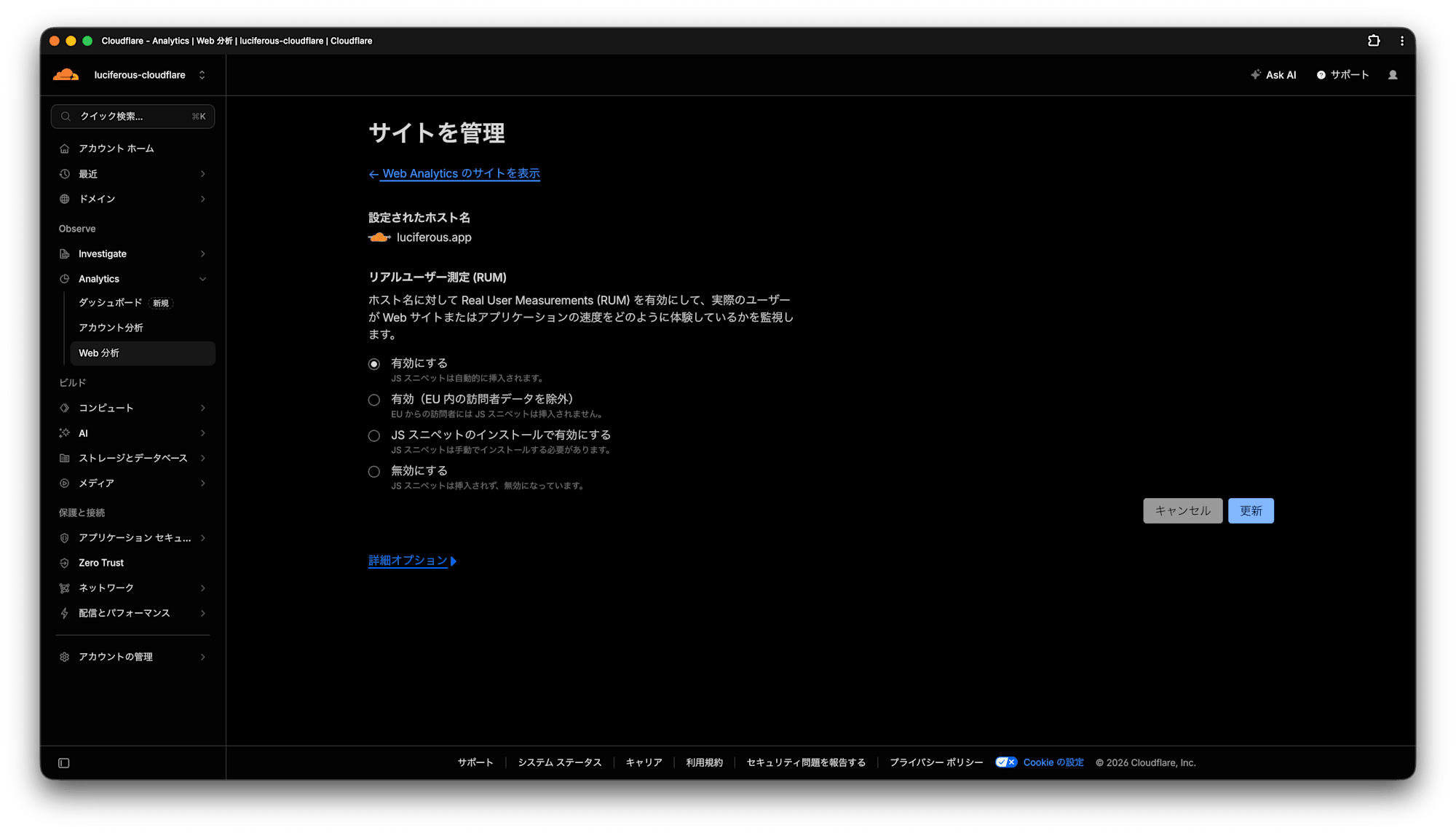Expand the アカウントの管理 chevron

203,657
